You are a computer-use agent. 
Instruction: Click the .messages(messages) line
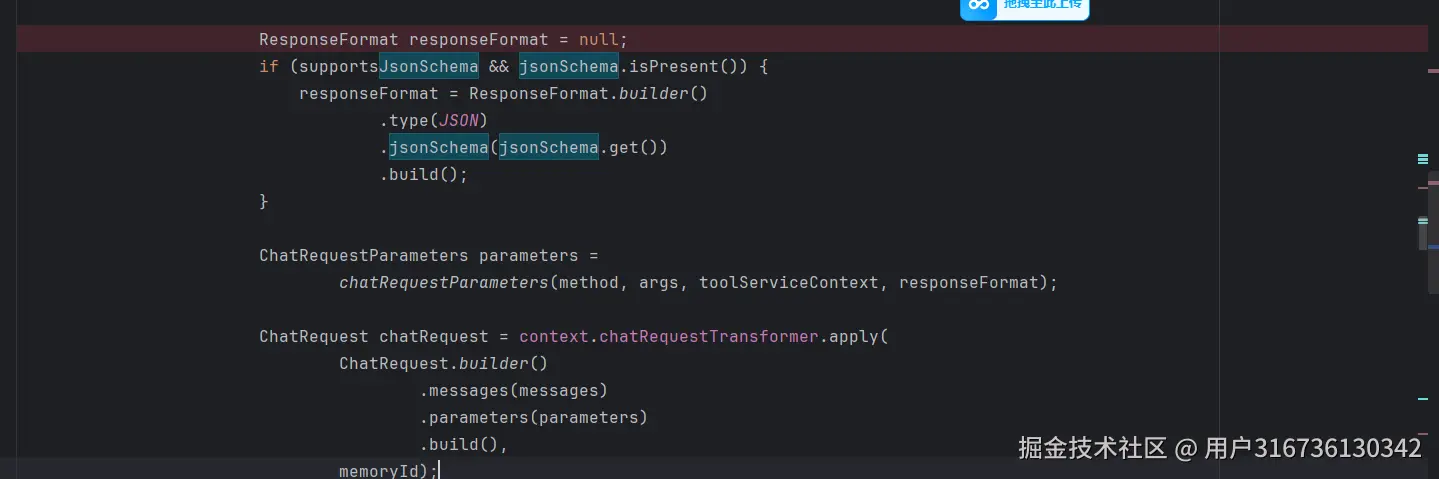[x=514, y=391]
